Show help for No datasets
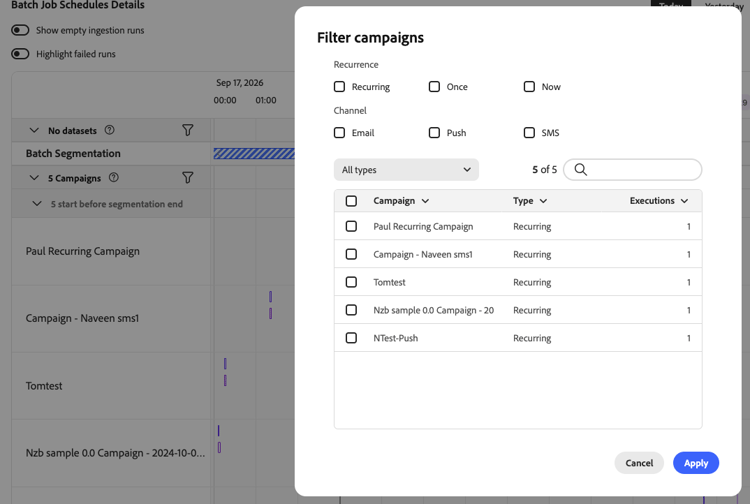This screenshot has height=504, width=750. (x=110, y=130)
